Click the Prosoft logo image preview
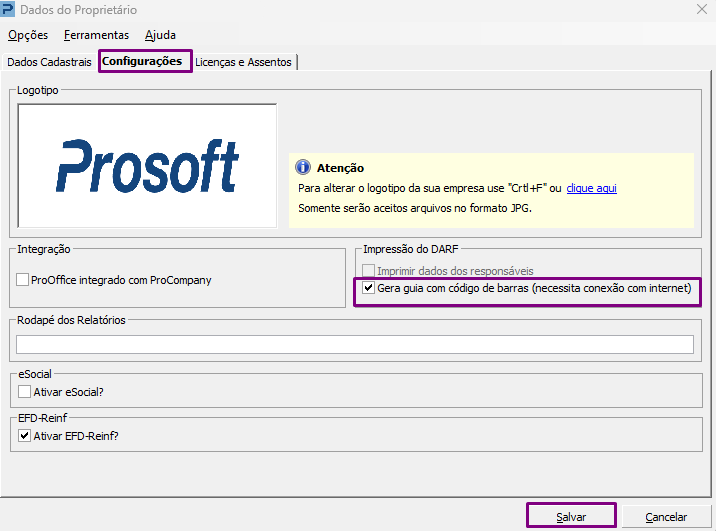Viewport: 716px width, 531px height. click(147, 165)
